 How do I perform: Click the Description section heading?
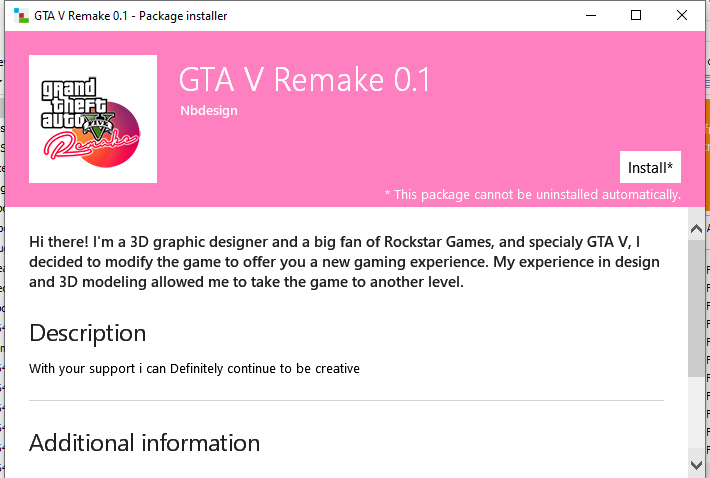pyautogui.click(x=88, y=333)
